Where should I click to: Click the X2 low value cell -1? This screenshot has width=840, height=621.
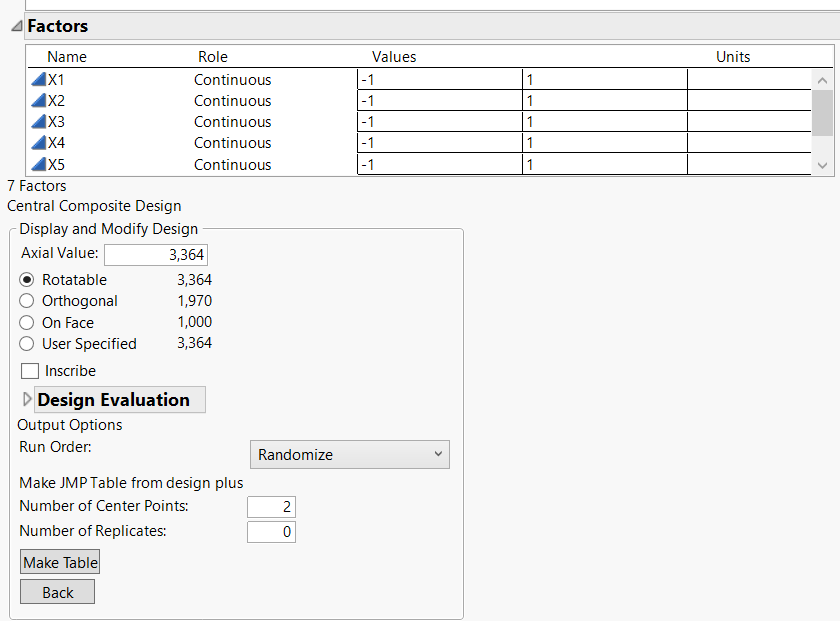point(440,101)
